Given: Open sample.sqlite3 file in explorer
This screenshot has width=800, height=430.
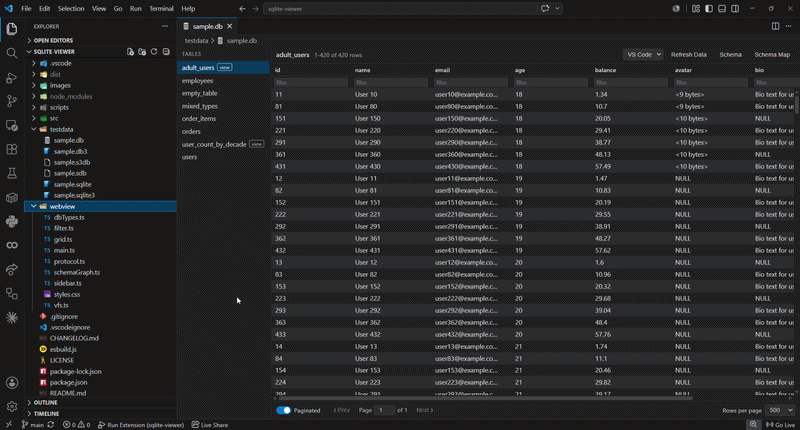Looking at the screenshot, I should [x=74, y=195].
